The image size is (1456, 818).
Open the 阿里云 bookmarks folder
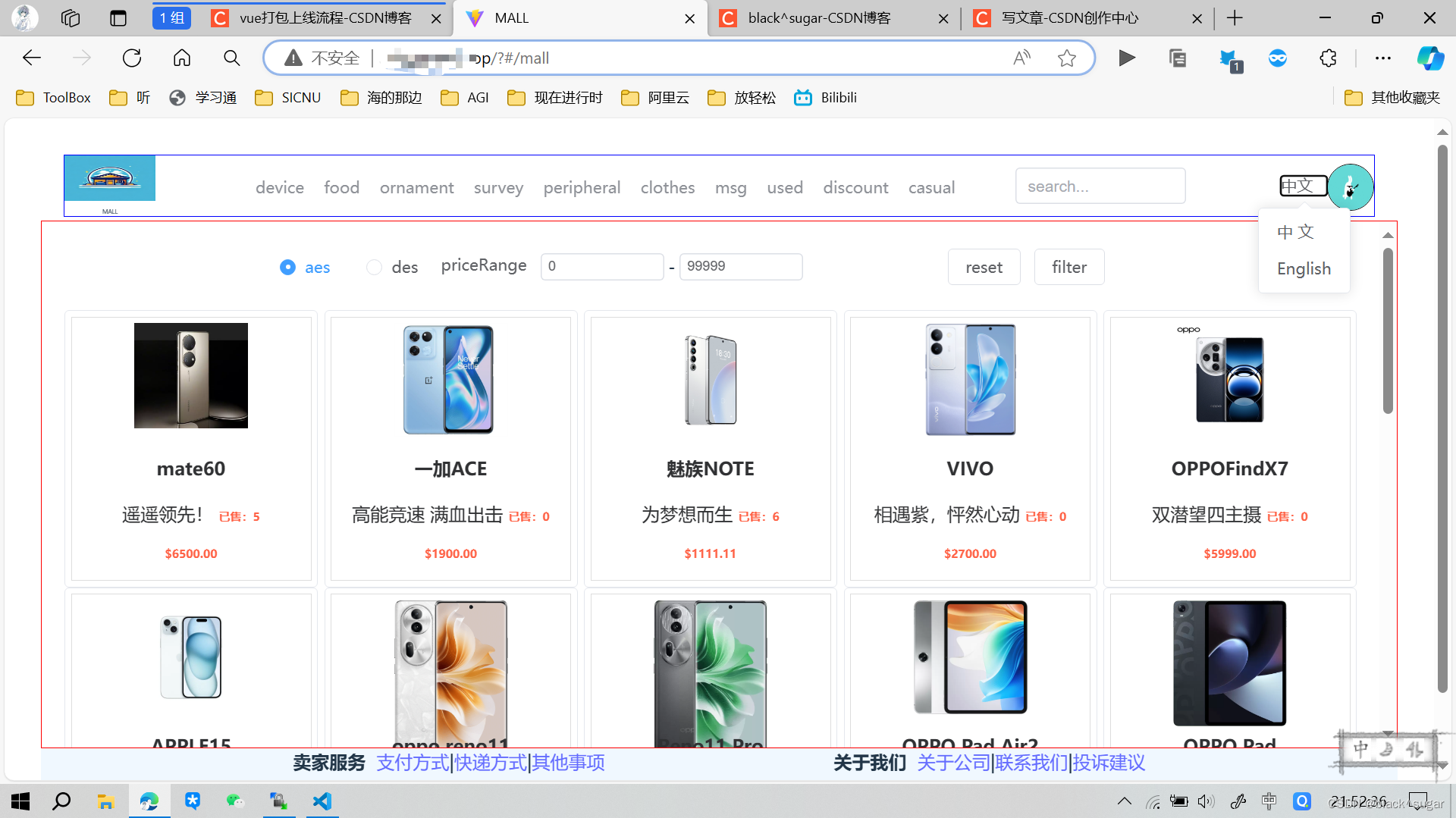tap(655, 98)
